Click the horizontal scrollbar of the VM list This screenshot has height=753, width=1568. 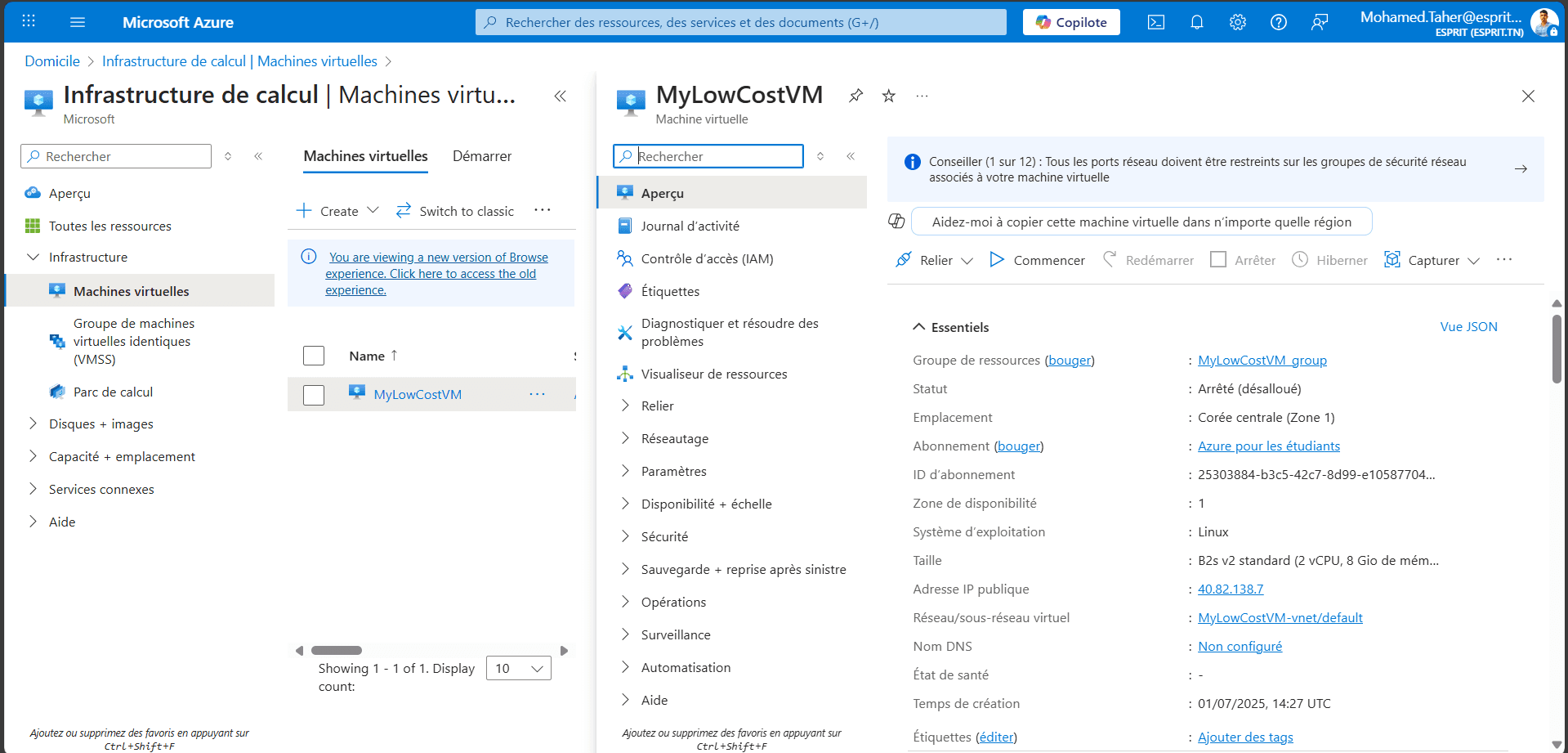[x=337, y=651]
